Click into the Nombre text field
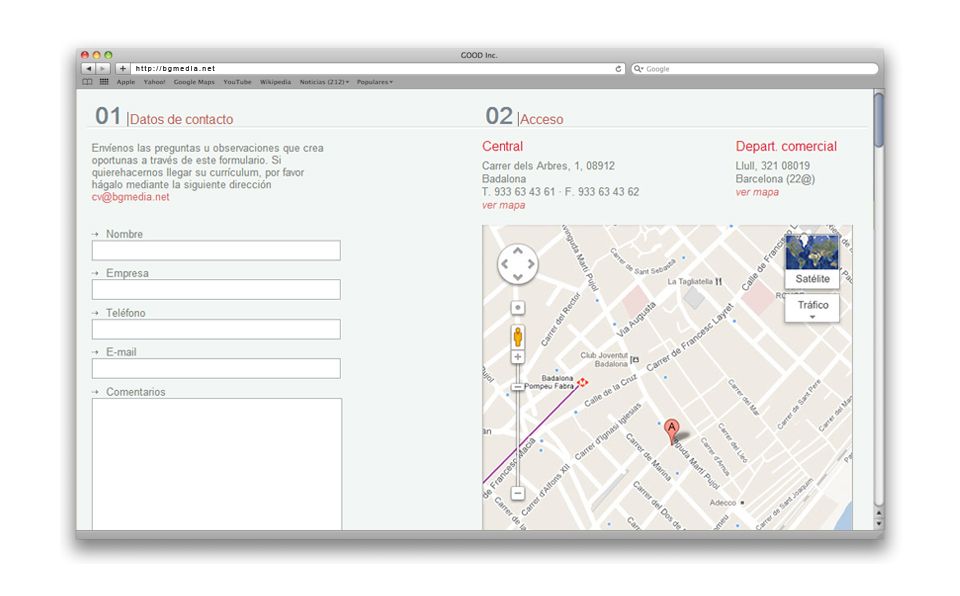Viewport: 960px width, 596px height. point(216,251)
